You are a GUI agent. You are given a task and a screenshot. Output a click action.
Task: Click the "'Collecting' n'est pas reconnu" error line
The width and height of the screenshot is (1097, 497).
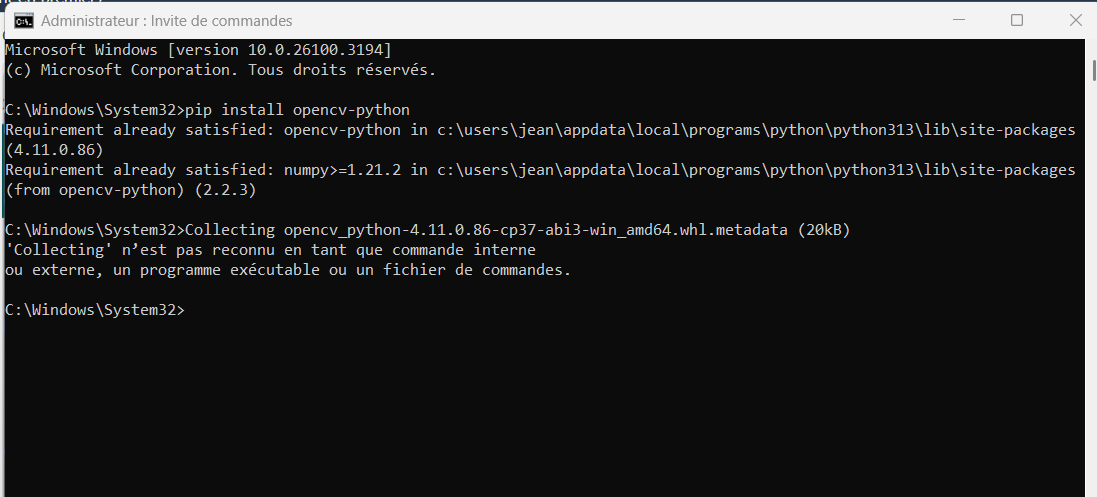270,250
